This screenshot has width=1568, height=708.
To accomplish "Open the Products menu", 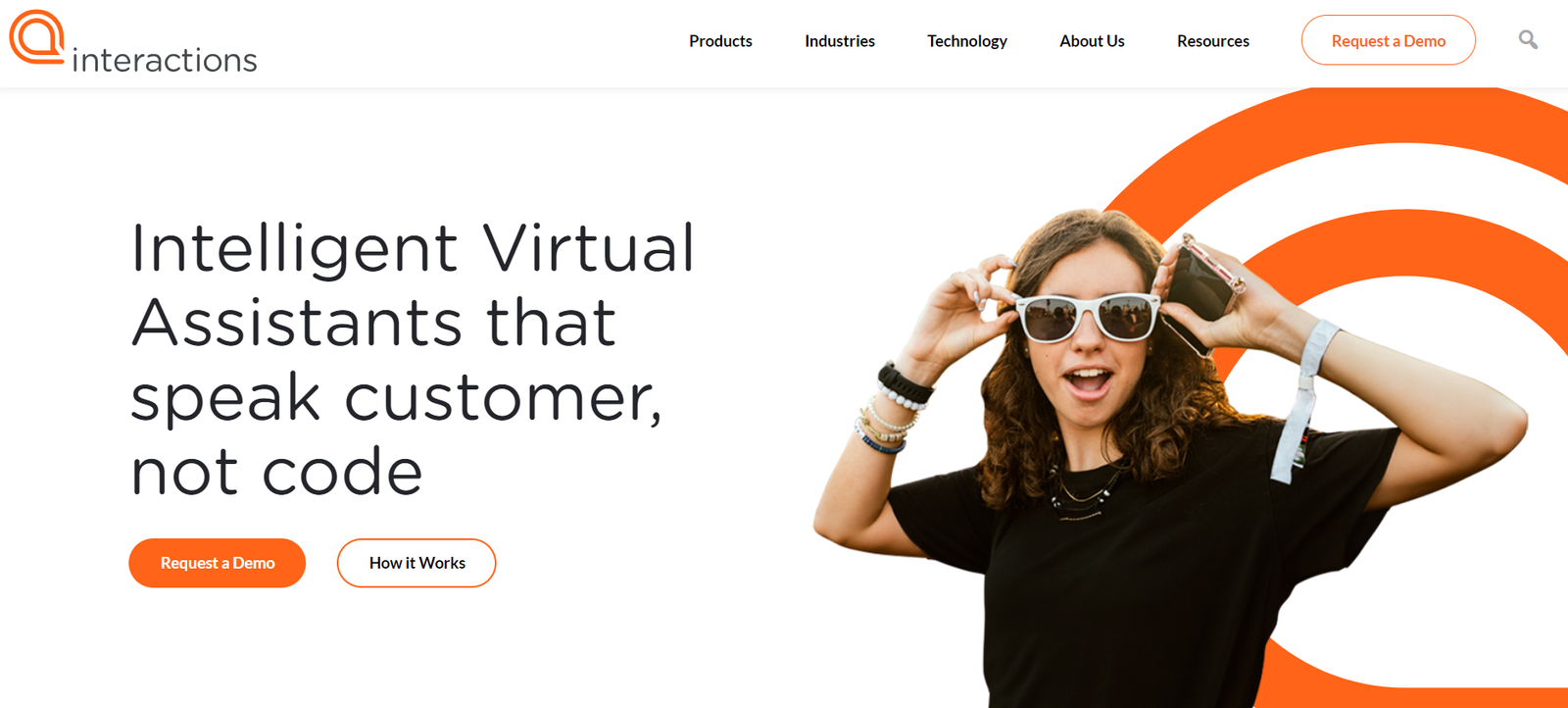I will pyautogui.click(x=720, y=41).
